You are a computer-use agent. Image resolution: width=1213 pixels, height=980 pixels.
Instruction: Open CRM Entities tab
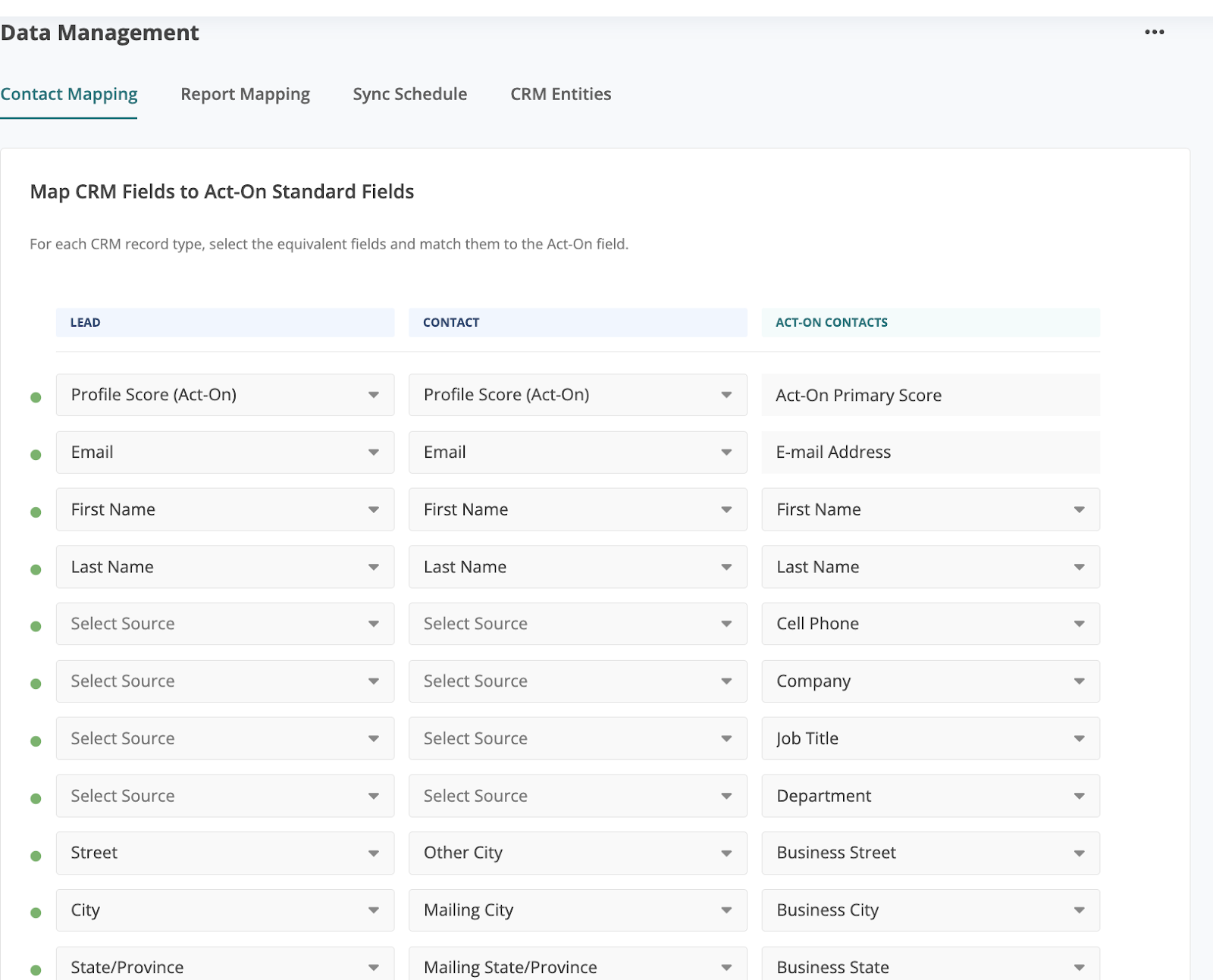[x=560, y=94]
